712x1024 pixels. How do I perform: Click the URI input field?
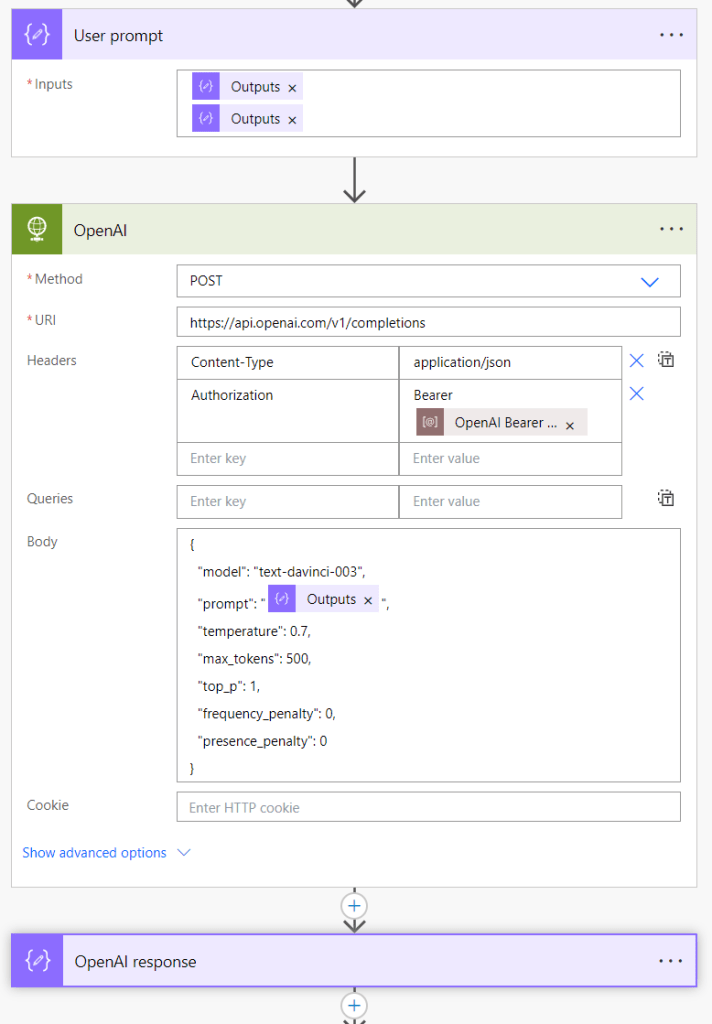click(428, 323)
